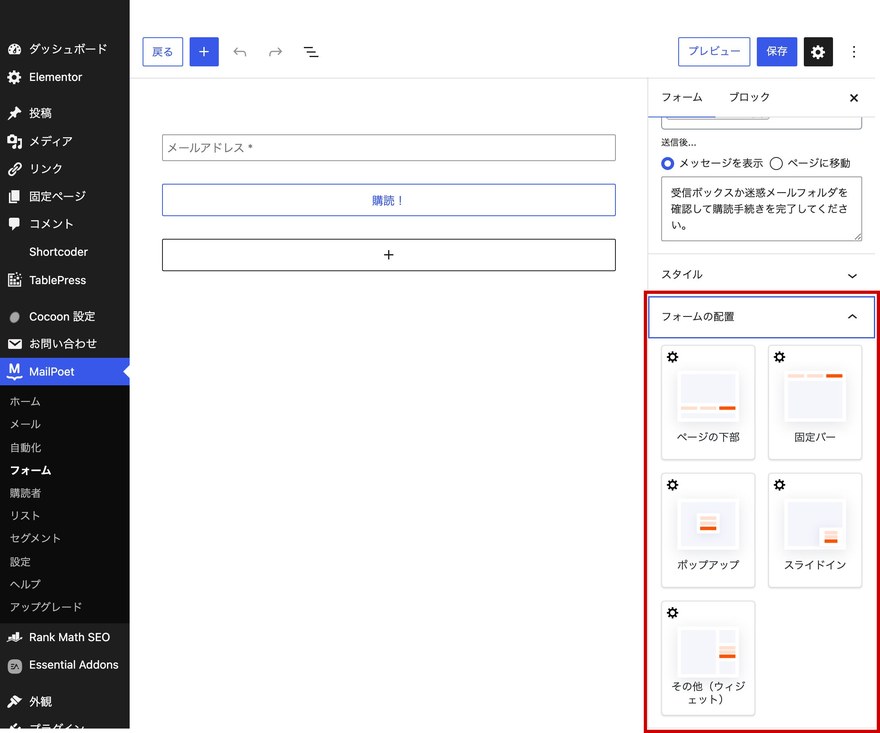Open MailPoet 自動化 submenu item
The width and height of the screenshot is (880, 733).
(25, 447)
